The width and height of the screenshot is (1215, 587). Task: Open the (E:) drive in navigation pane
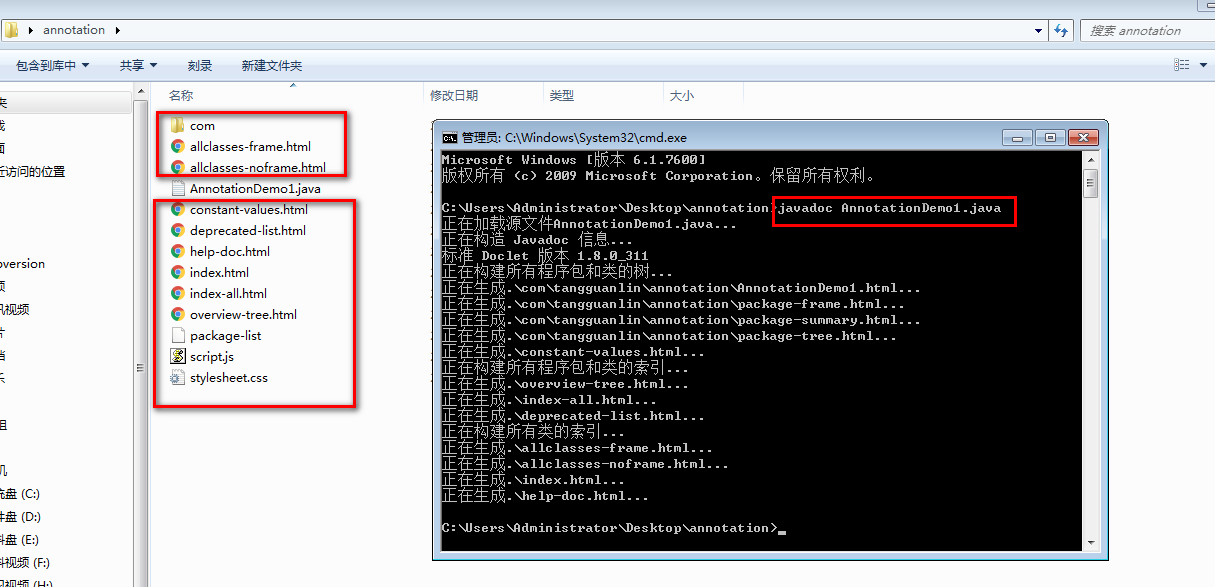(19, 539)
